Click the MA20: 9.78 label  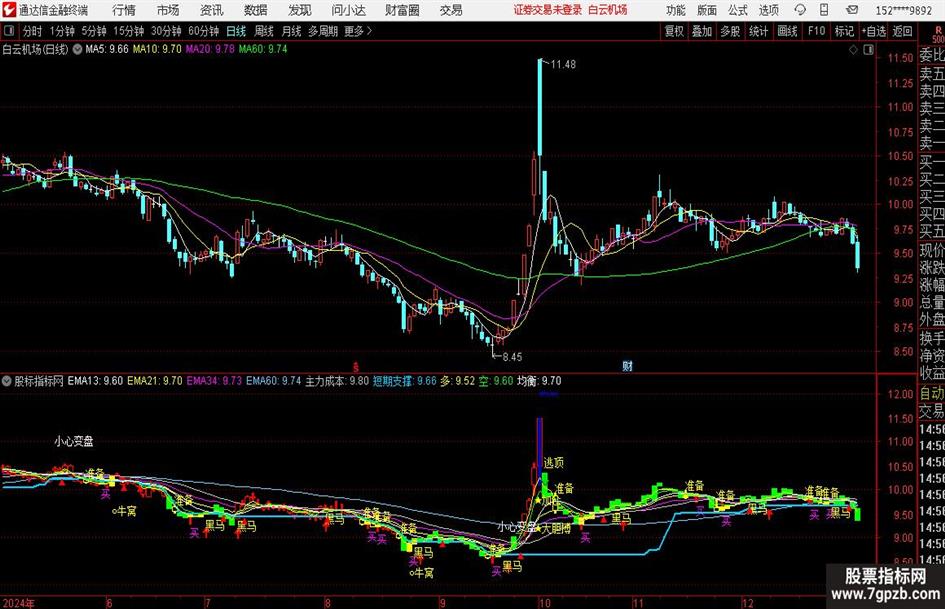[210, 49]
